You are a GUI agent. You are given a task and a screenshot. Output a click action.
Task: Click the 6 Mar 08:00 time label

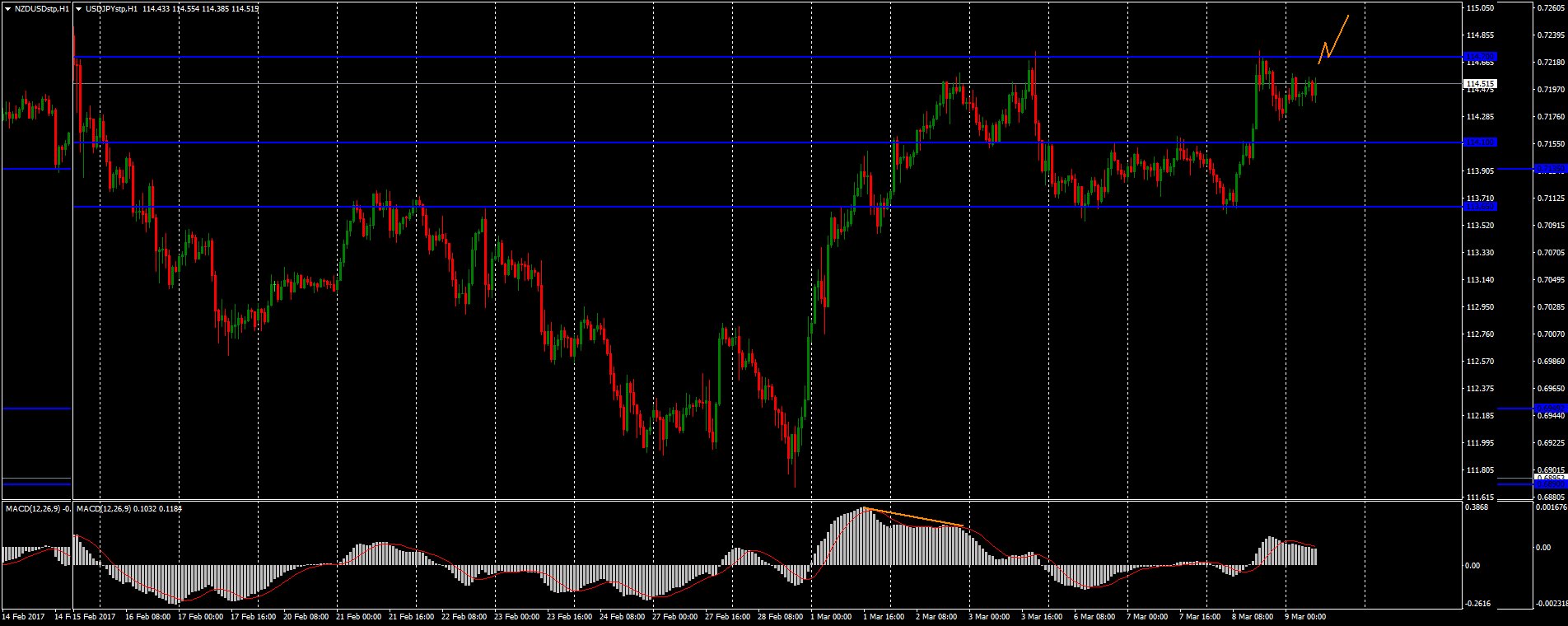point(1094,617)
